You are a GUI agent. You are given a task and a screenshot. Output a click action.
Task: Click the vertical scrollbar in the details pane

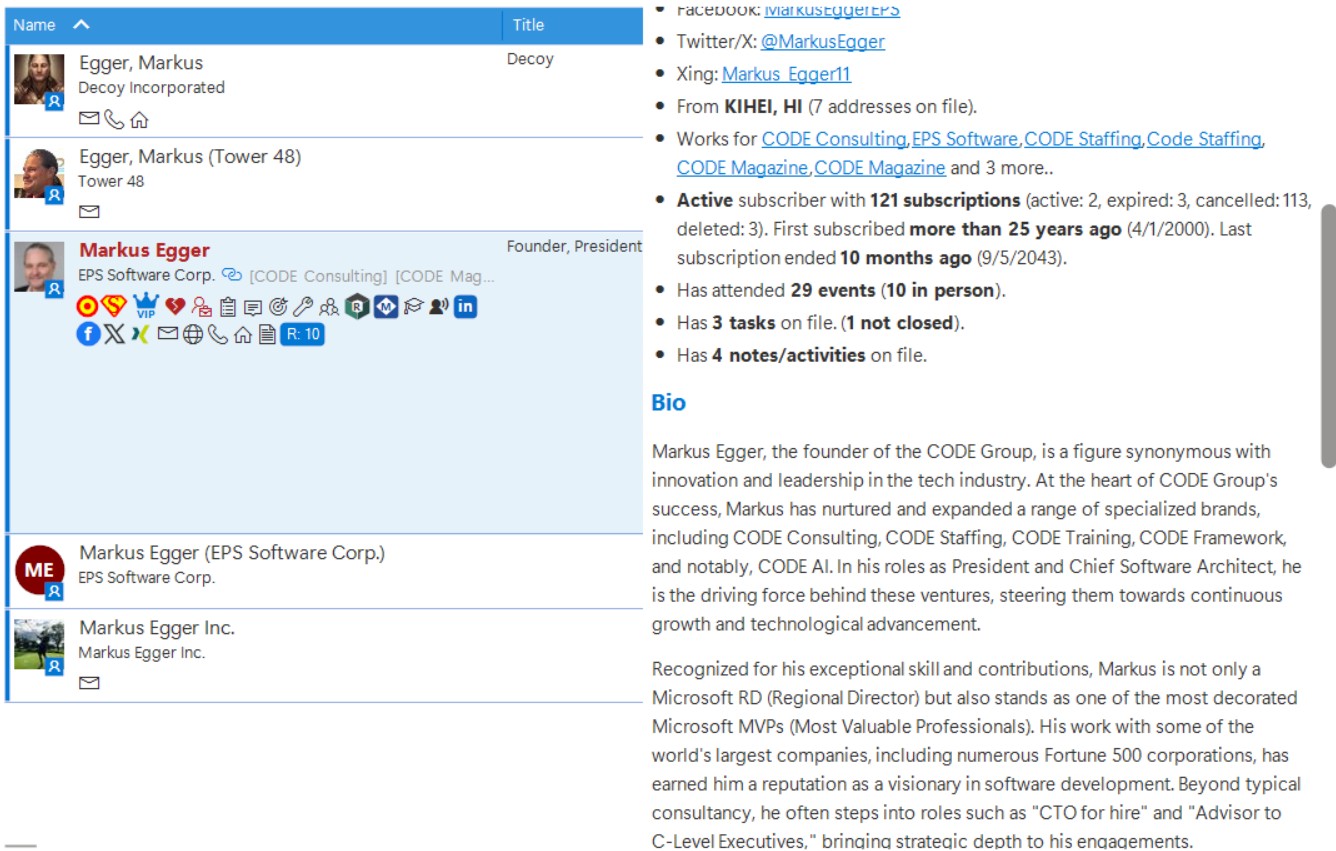pyautogui.click(x=1328, y=335)
